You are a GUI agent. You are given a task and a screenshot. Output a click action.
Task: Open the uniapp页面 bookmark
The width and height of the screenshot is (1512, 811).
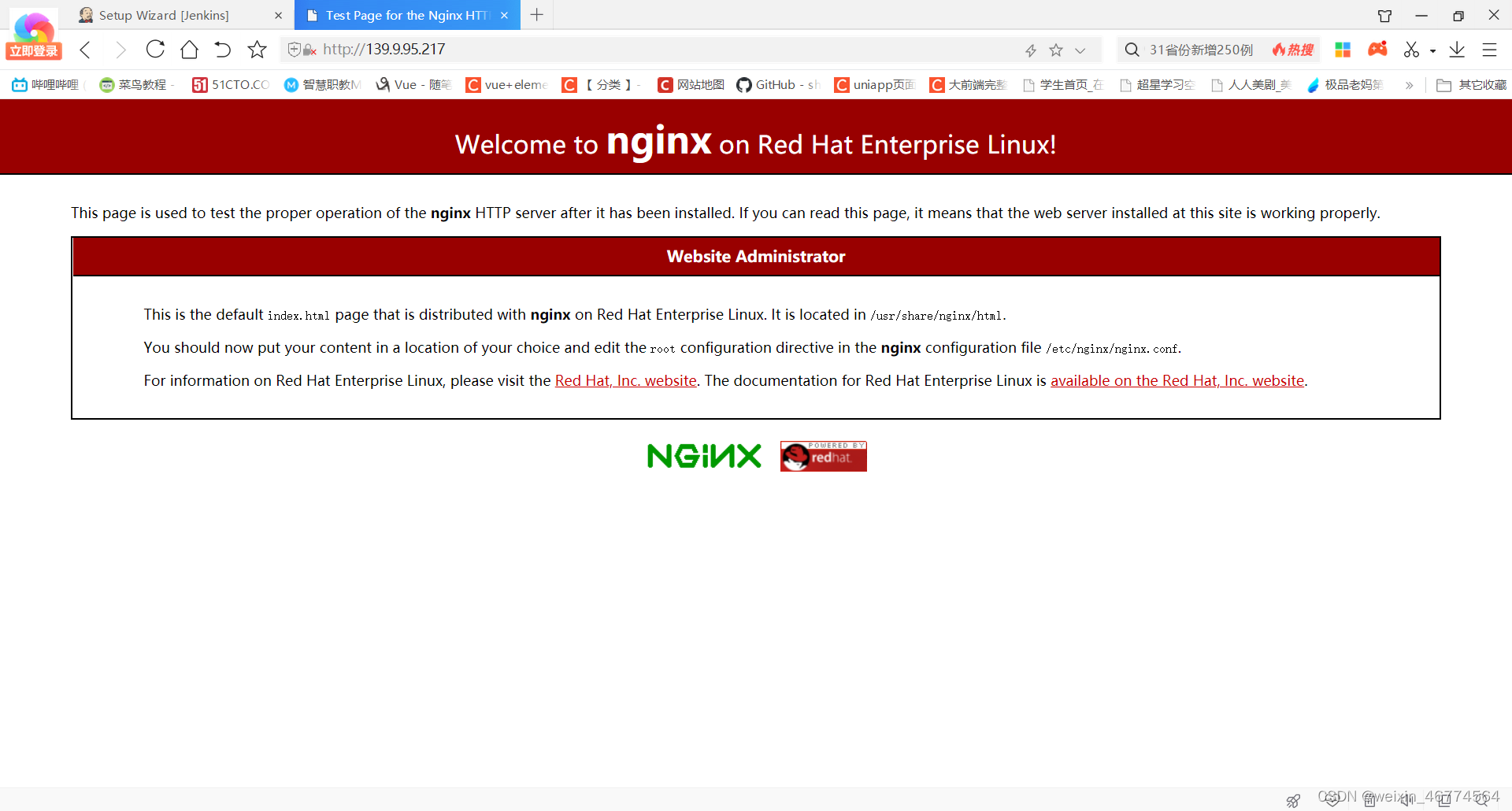pos(874,84)
